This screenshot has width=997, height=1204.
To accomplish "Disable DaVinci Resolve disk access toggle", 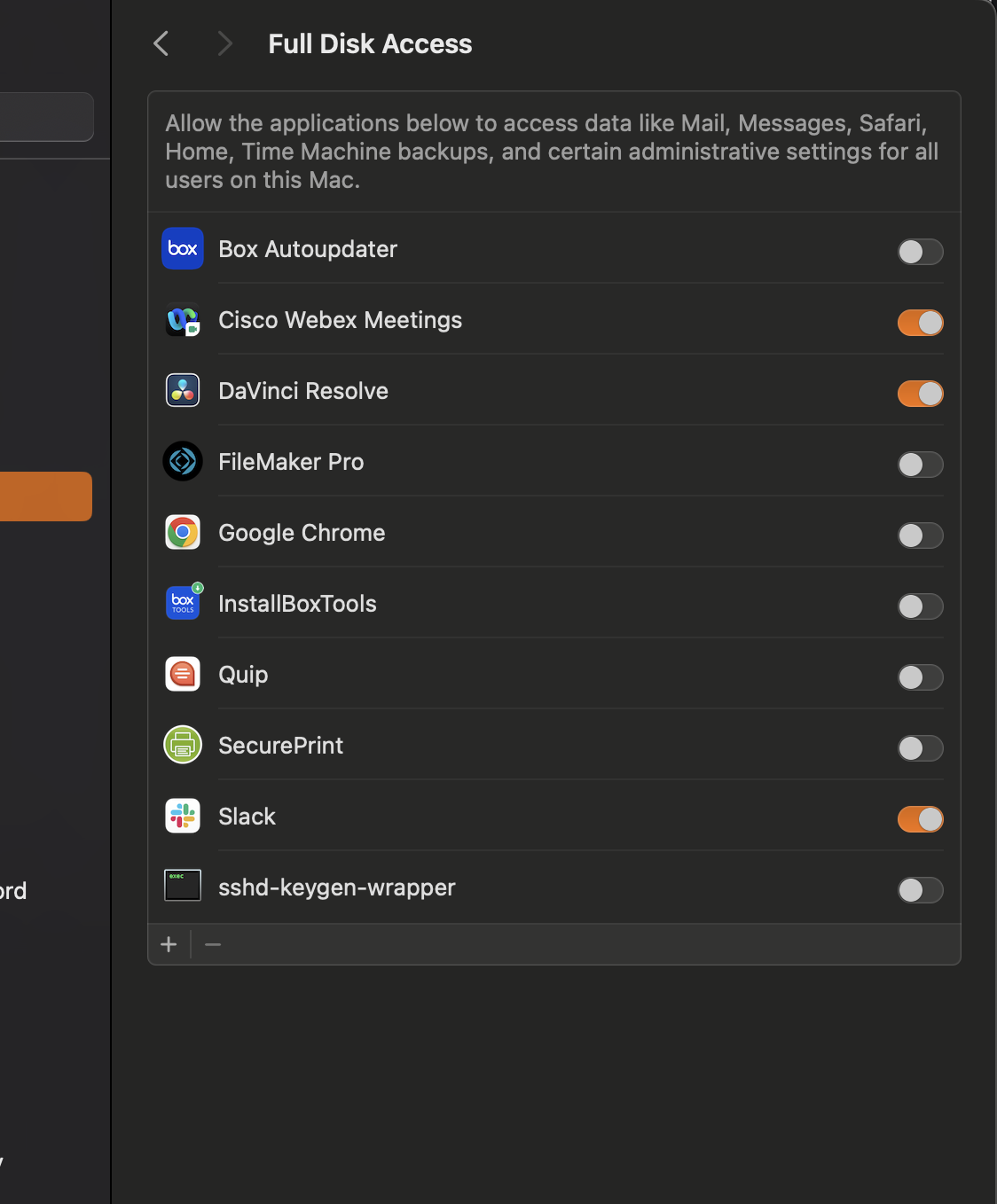I will coord(920,394).
